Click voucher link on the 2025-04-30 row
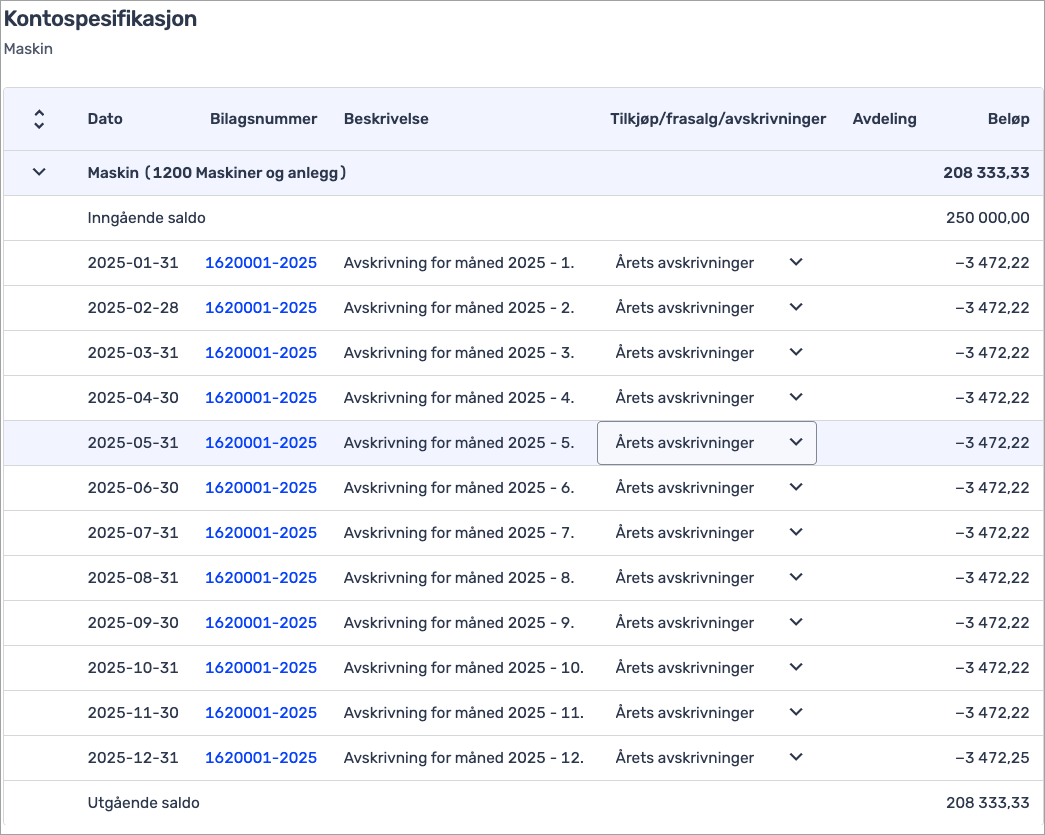This screenshot has height=835, width=1045. pyautogui.click(x=261, y=398)
